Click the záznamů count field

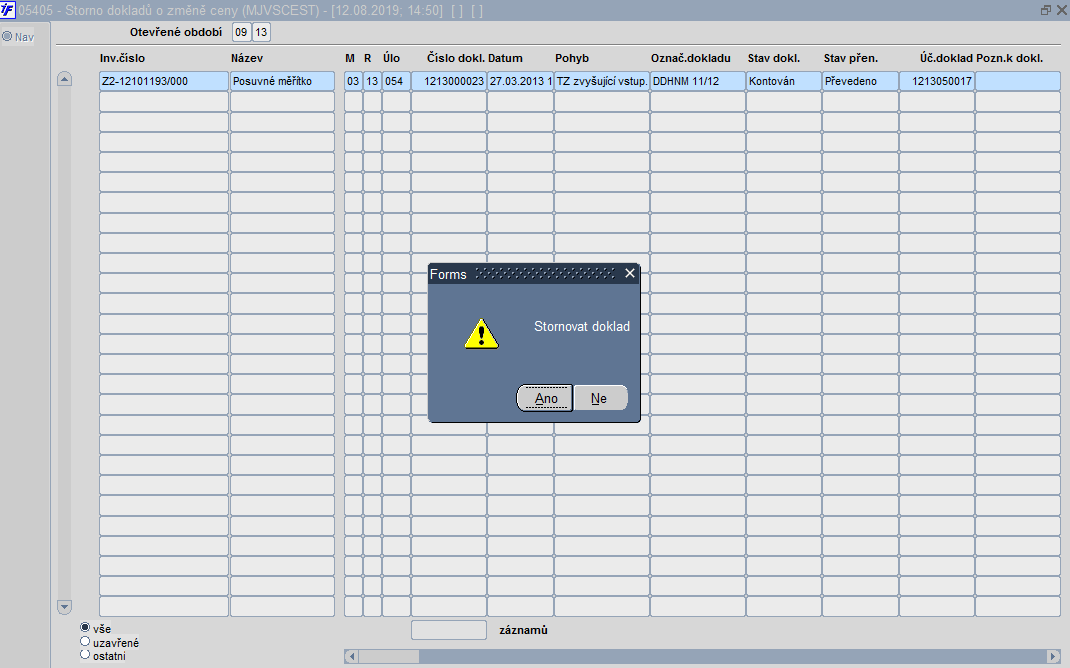click(448, 630)
